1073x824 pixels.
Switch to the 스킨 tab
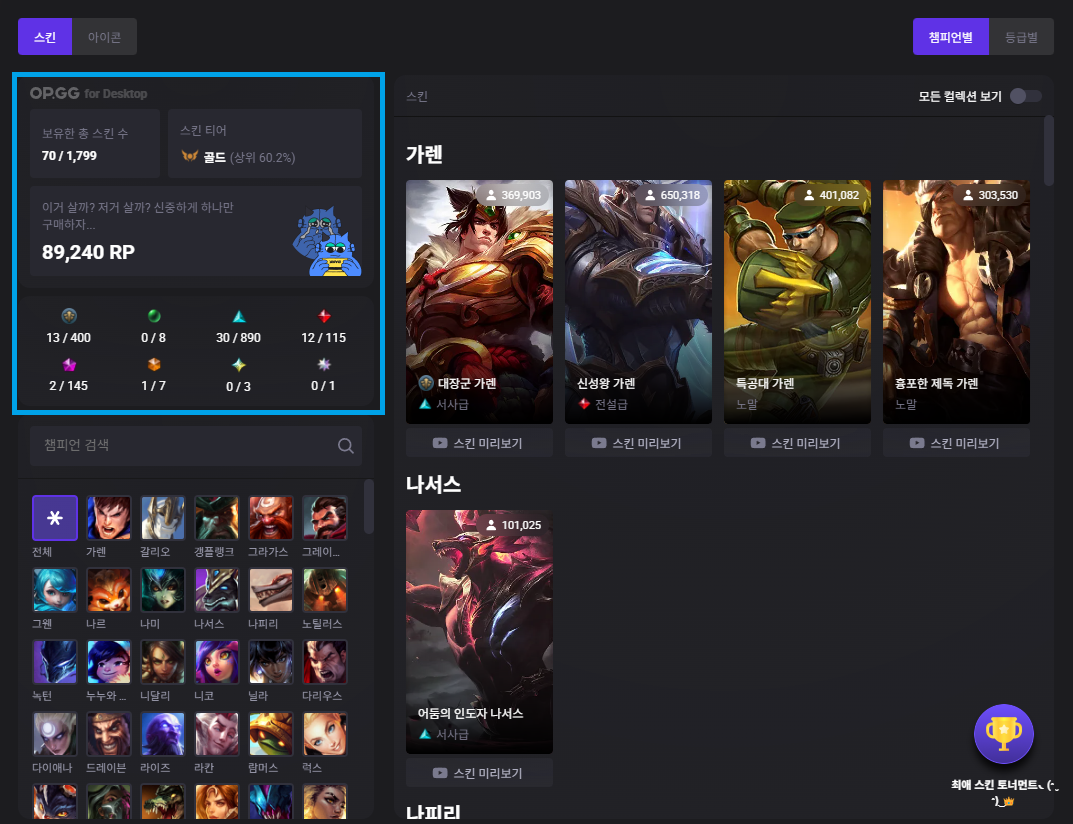point(44,37)
